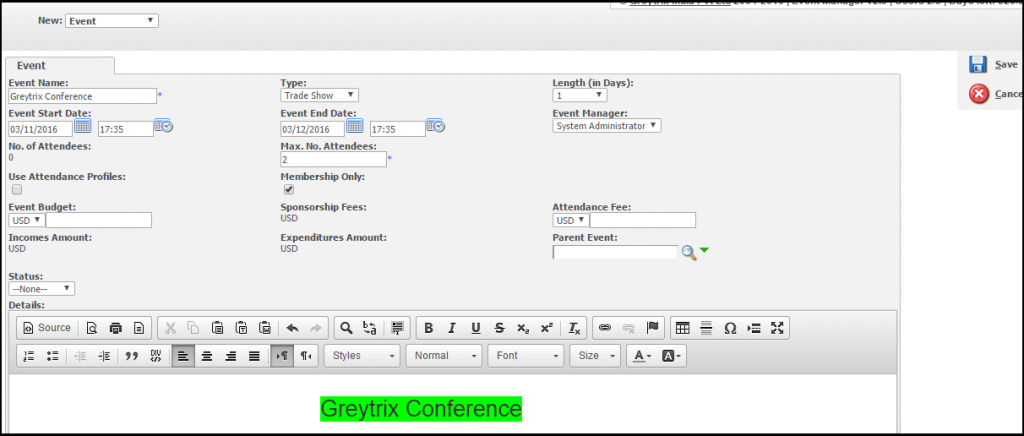This screenshot has width=1024, height=436.
Task: Check the Use Attendance Profiles checkbox
Action: tap(17, 189)
